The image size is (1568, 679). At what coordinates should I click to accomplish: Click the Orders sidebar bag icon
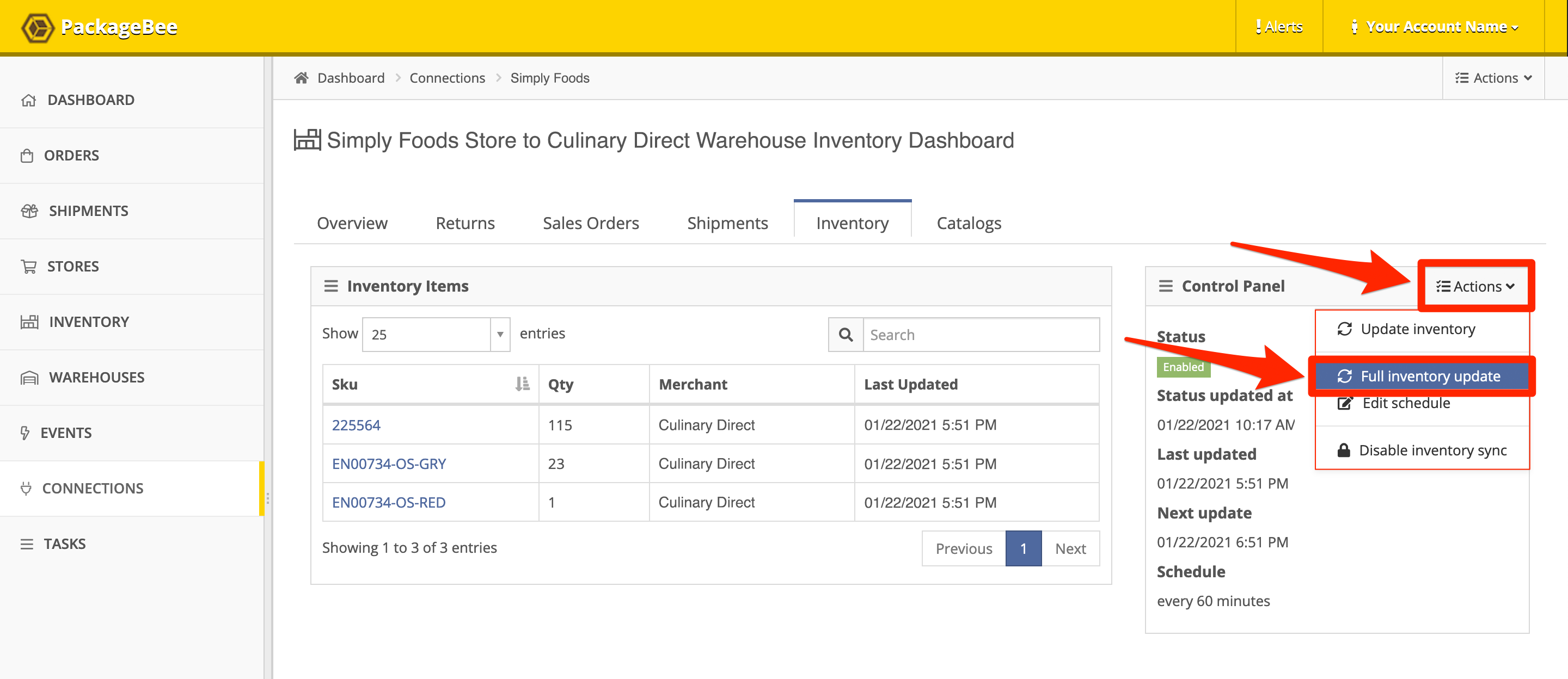pyautogui.click(x=27, y=156)
